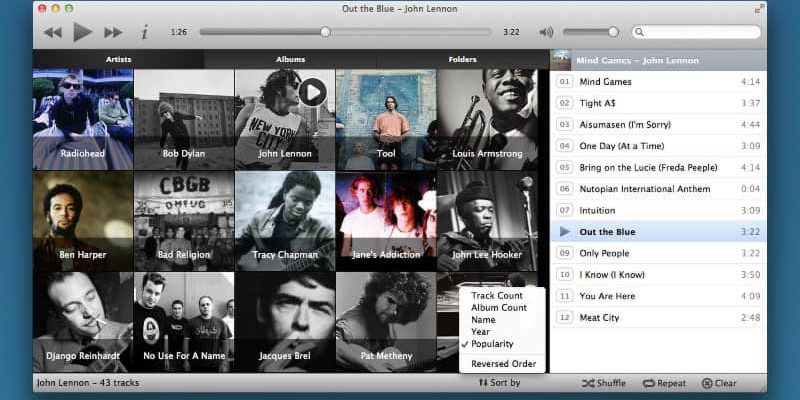Start playback with the play button

click(x=82, y=32)
